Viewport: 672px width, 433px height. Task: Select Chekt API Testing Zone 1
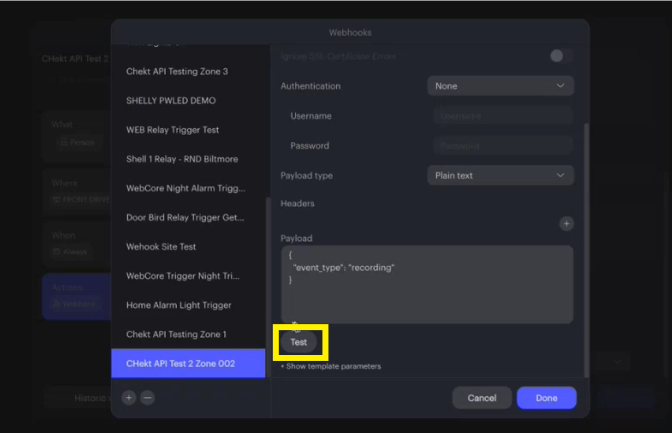pos(176,334)
